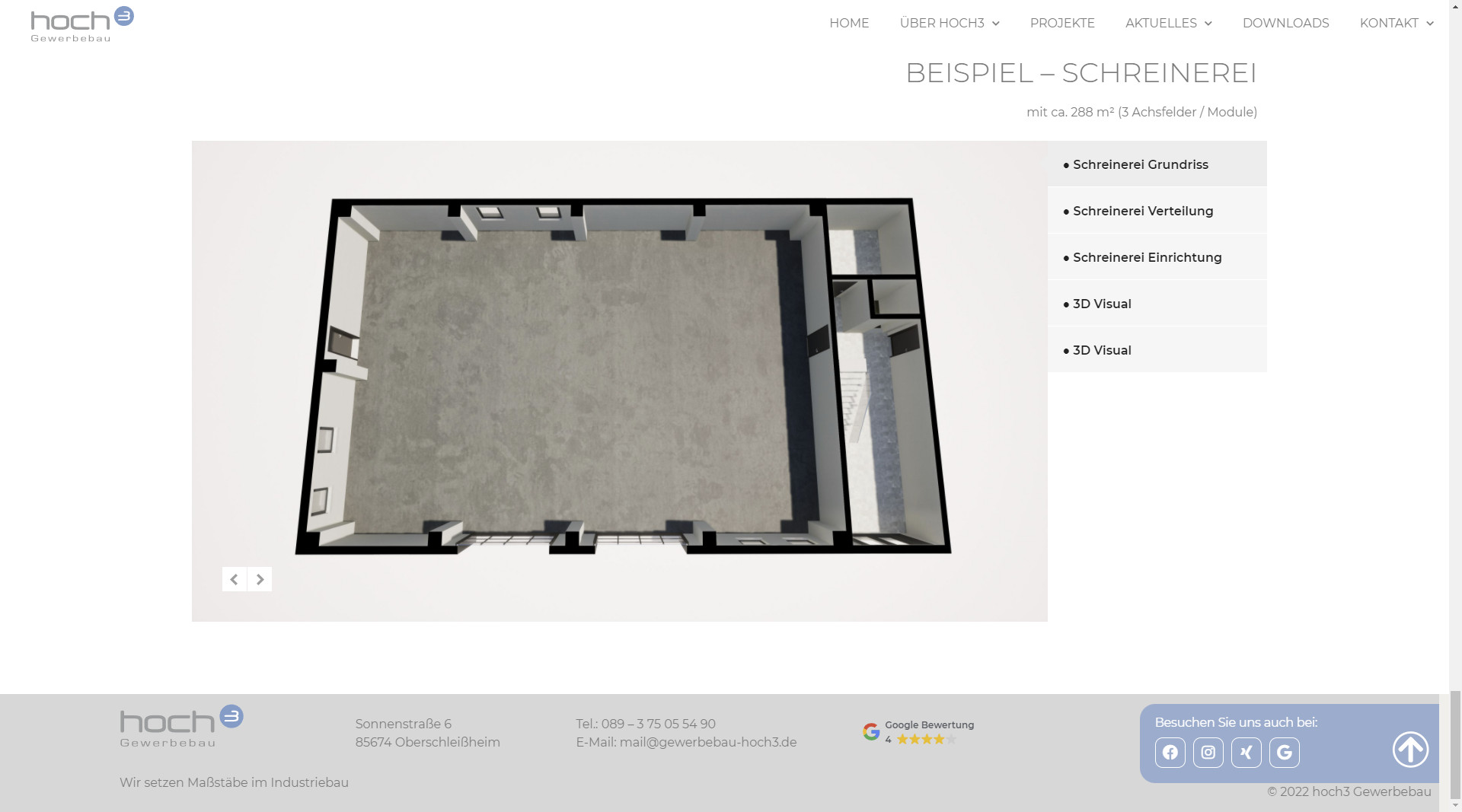Image resolution: width=1462 pixels, height=812 pixels.
Task: Click the hoch3 logo in the footer
Action: coord(181,725)
